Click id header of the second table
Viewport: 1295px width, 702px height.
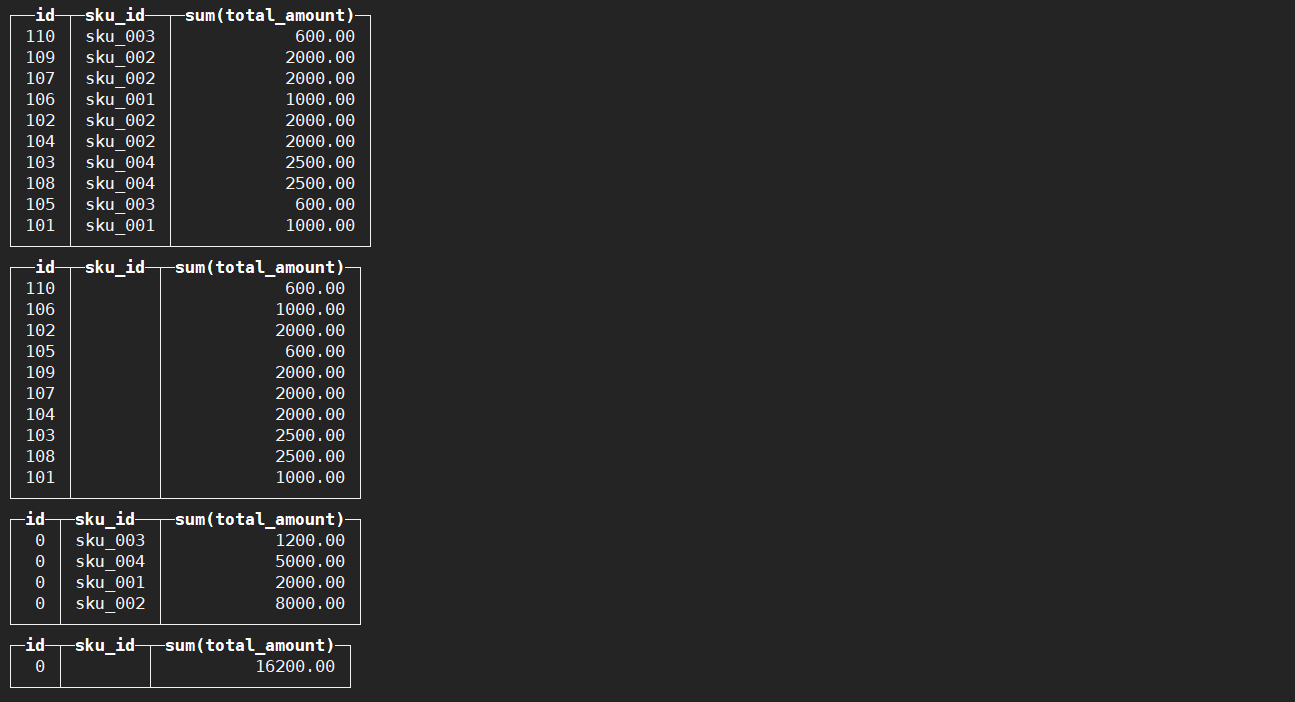coord(45,267)
